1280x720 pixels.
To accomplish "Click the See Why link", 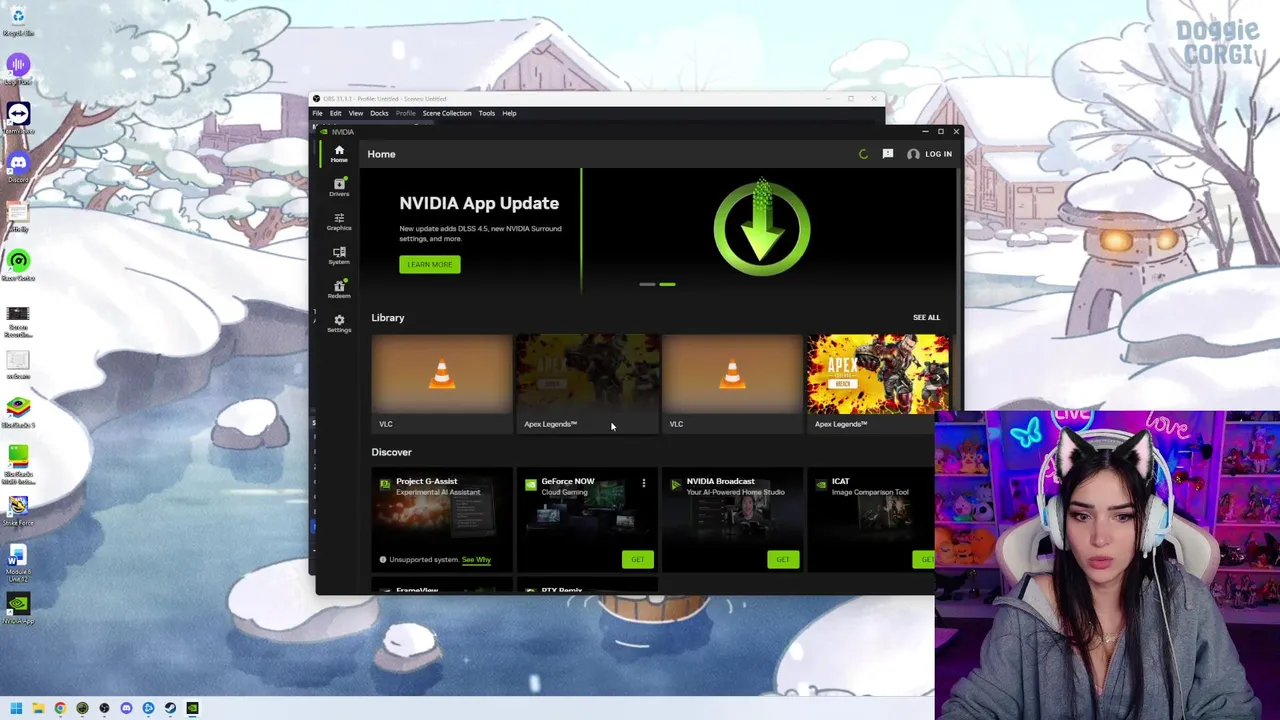I will coord(476,559).
